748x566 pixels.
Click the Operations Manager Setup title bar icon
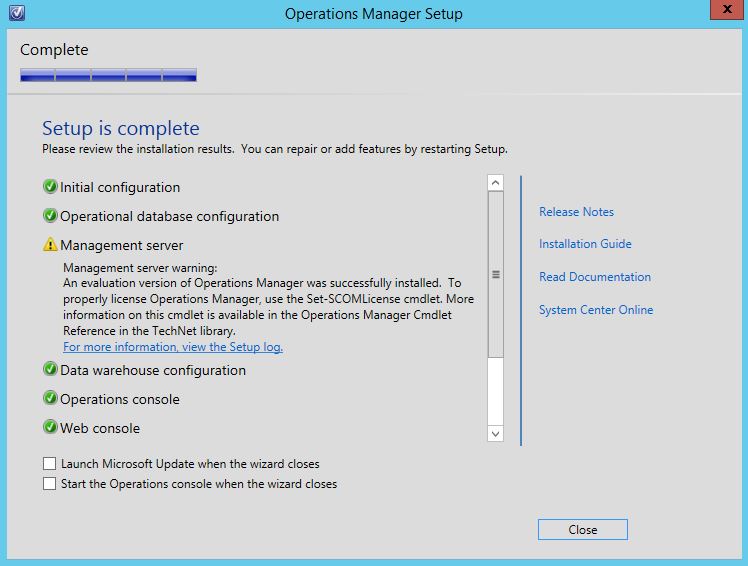(14, 14)
